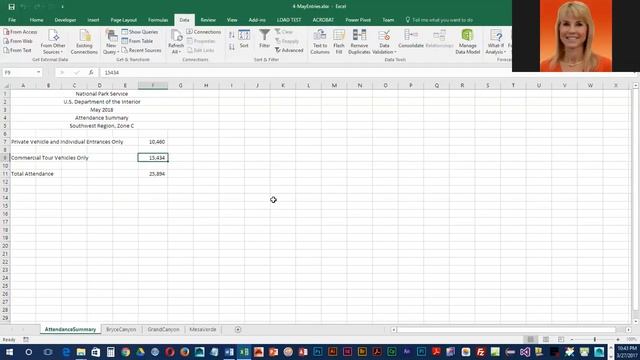Select the GrandCanyon sheet tab
The width and height of the screenshot is (640, 360).
[x=163, y=329]
